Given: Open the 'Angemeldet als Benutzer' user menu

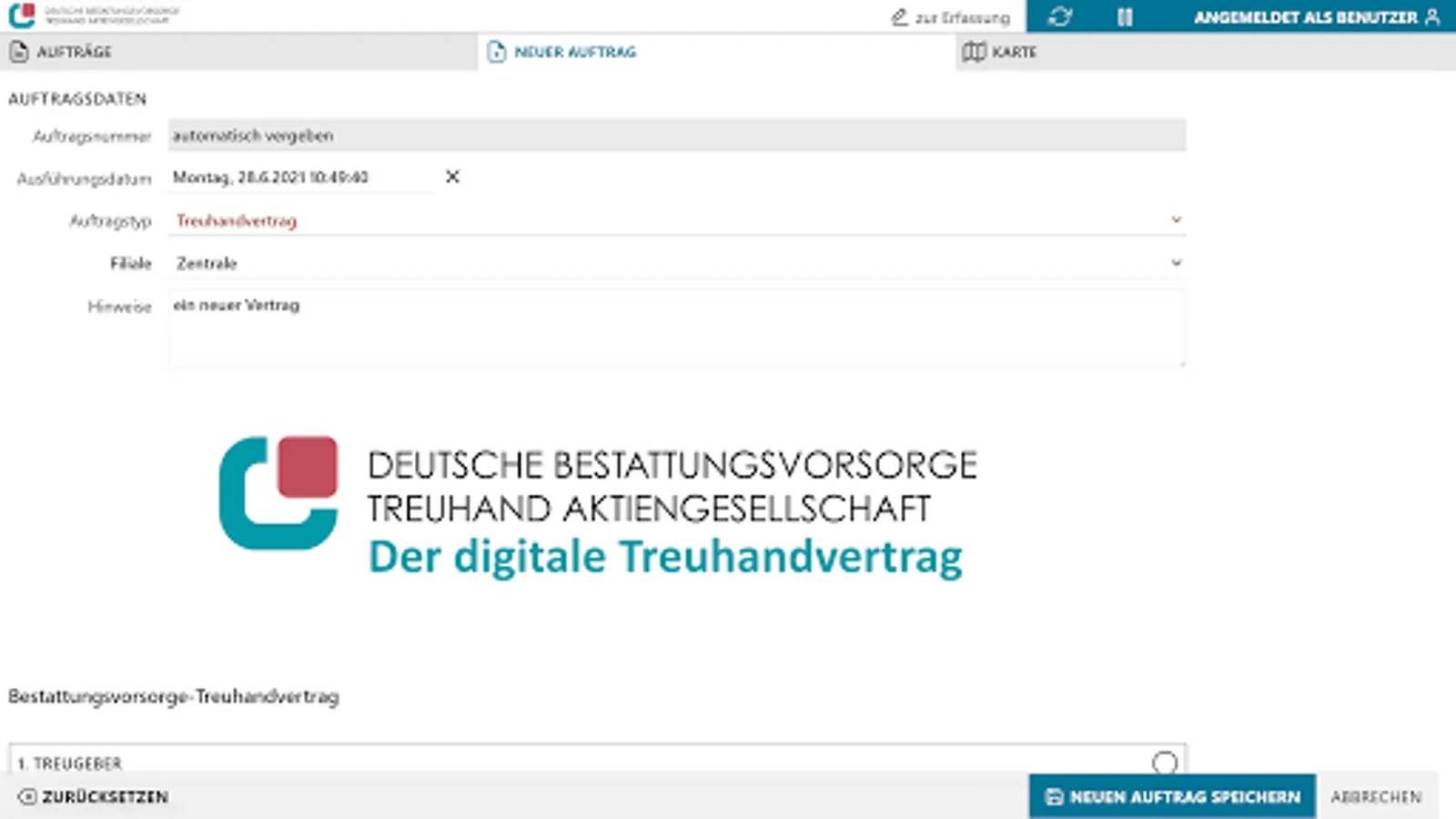Looking at the screenshot, I should click(x=1317, y=17).
